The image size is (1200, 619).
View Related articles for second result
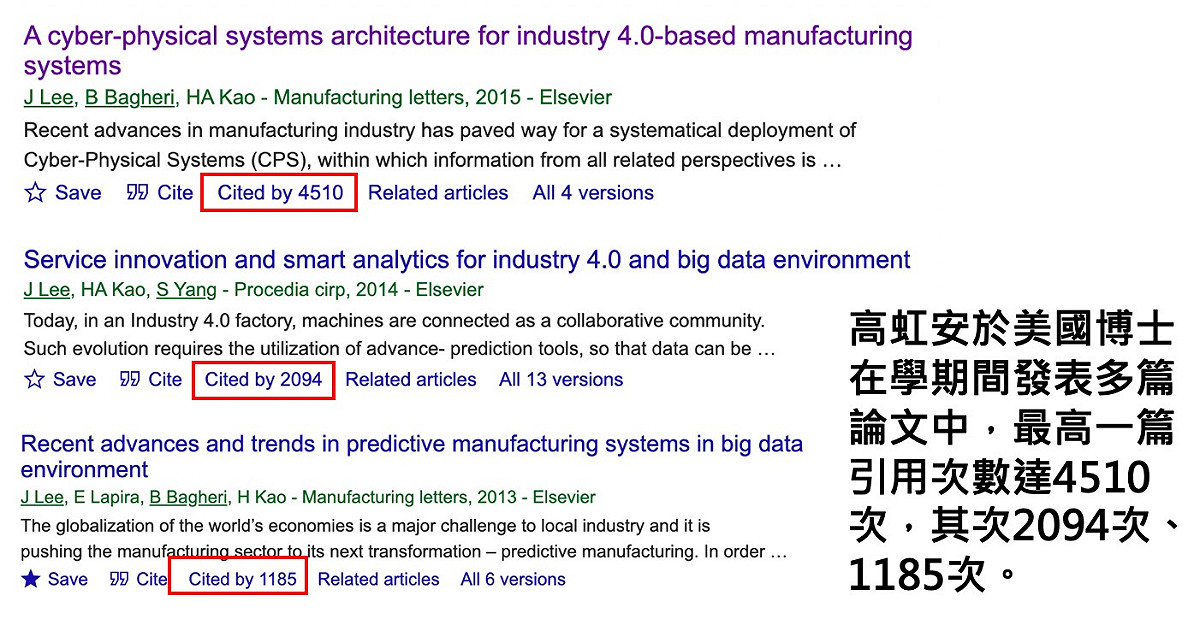[411, 380]
